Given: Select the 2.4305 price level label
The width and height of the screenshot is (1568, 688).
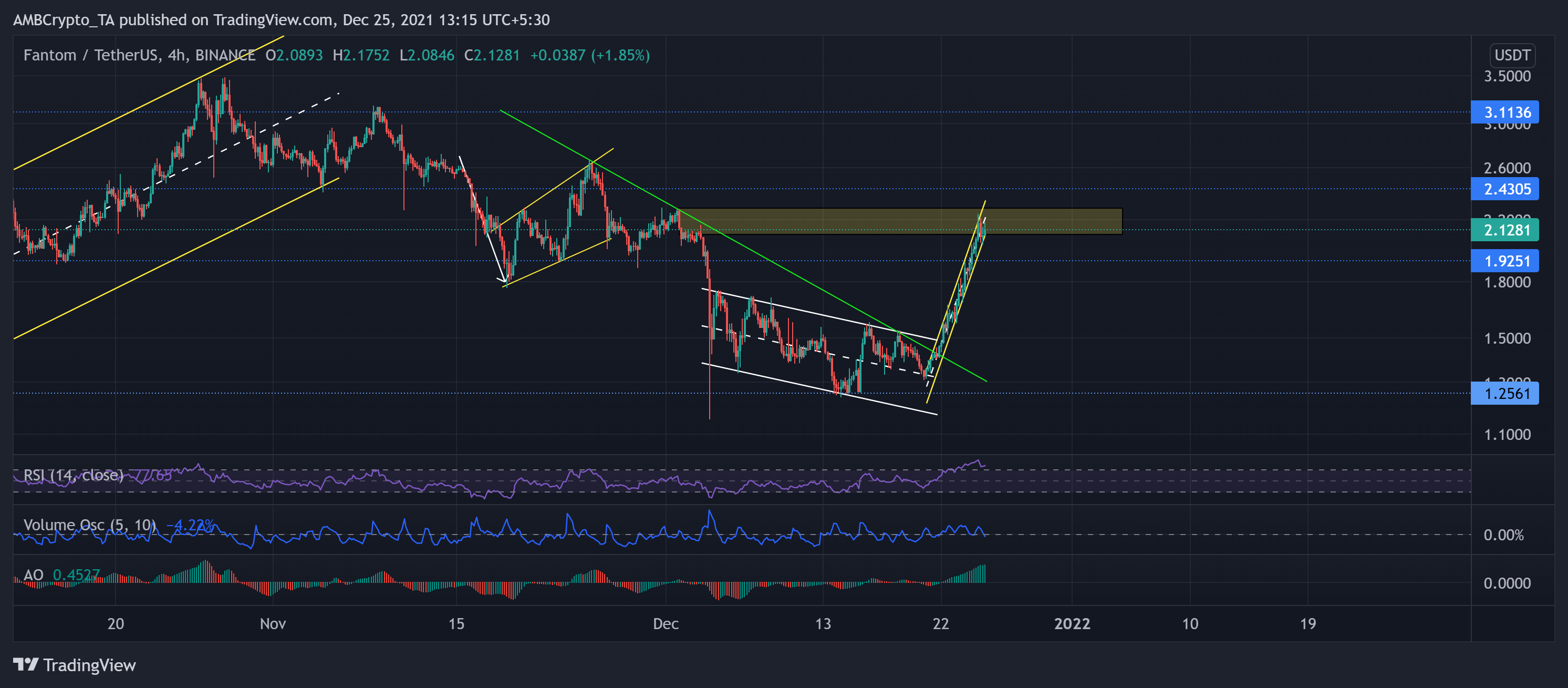Looking at the screenshot, I should (x=1504, y=189).
